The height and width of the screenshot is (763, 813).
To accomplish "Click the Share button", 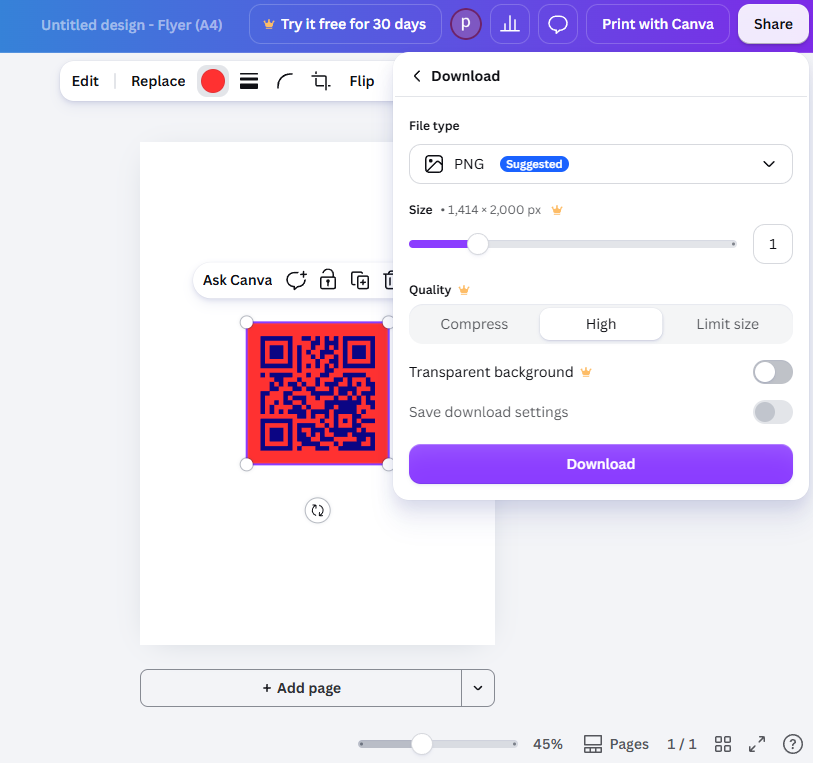I will (x=773, y=24).
